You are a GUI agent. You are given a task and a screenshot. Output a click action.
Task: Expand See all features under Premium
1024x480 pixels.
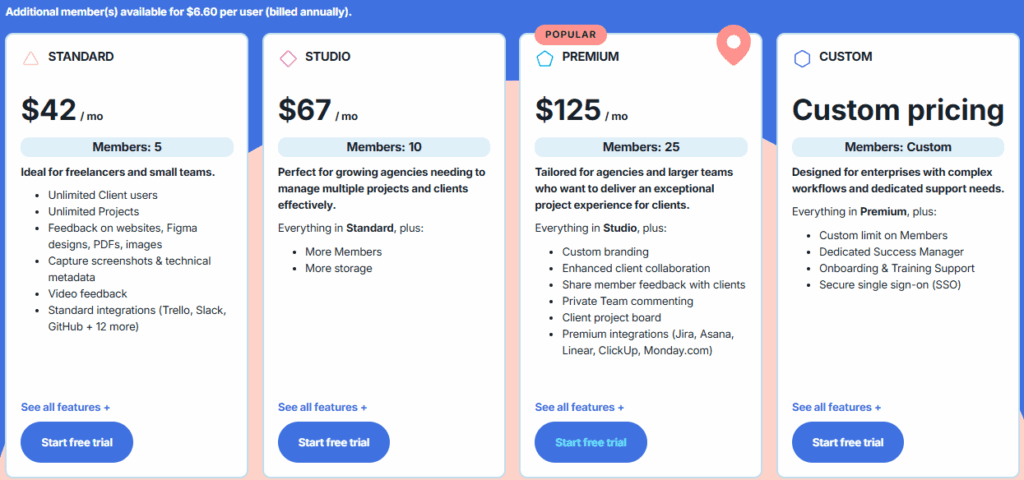(x=580, y=407)
